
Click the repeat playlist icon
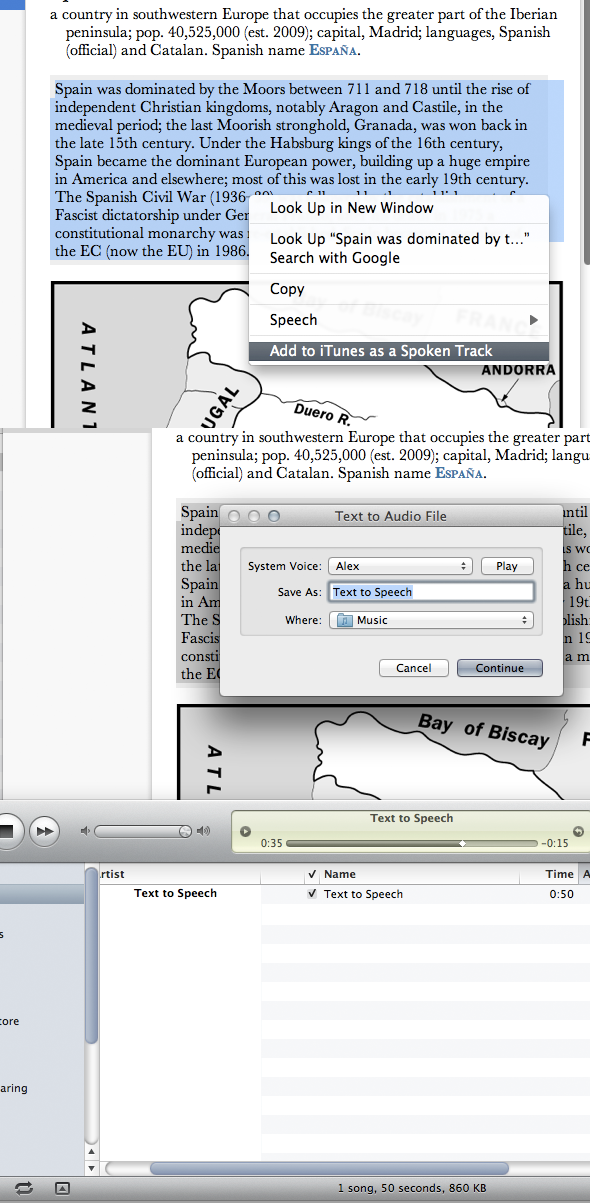pyautogui.click(x=24, y=1187)
